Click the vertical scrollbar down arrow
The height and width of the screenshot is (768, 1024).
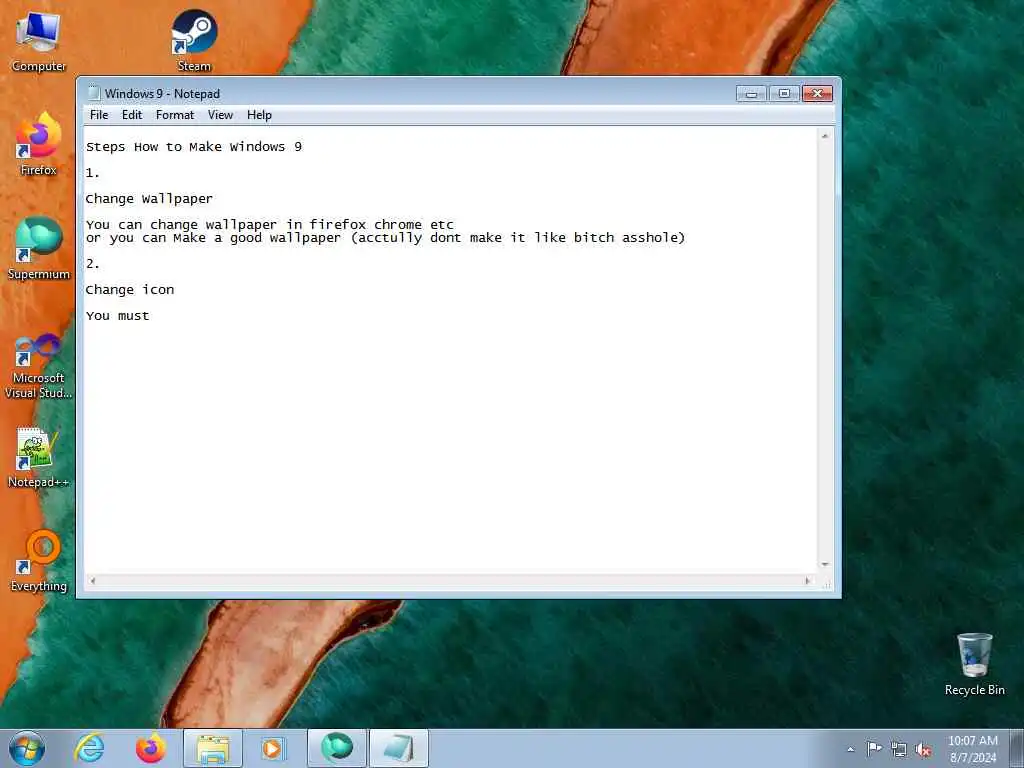pyautogui.click(x=825, y=564)
